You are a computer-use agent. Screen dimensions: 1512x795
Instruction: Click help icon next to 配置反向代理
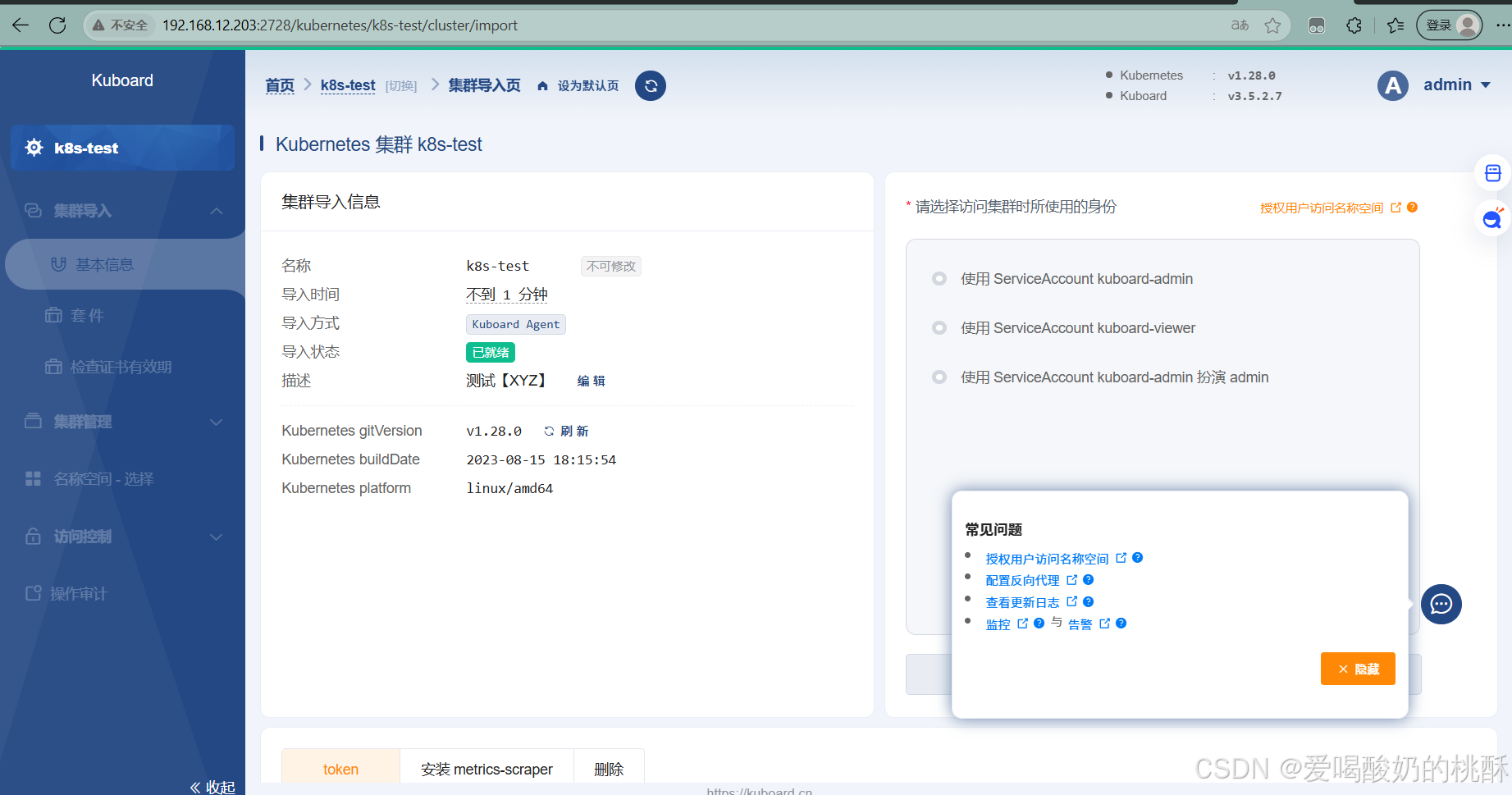pyautogui.click(x=1089, y=579)
